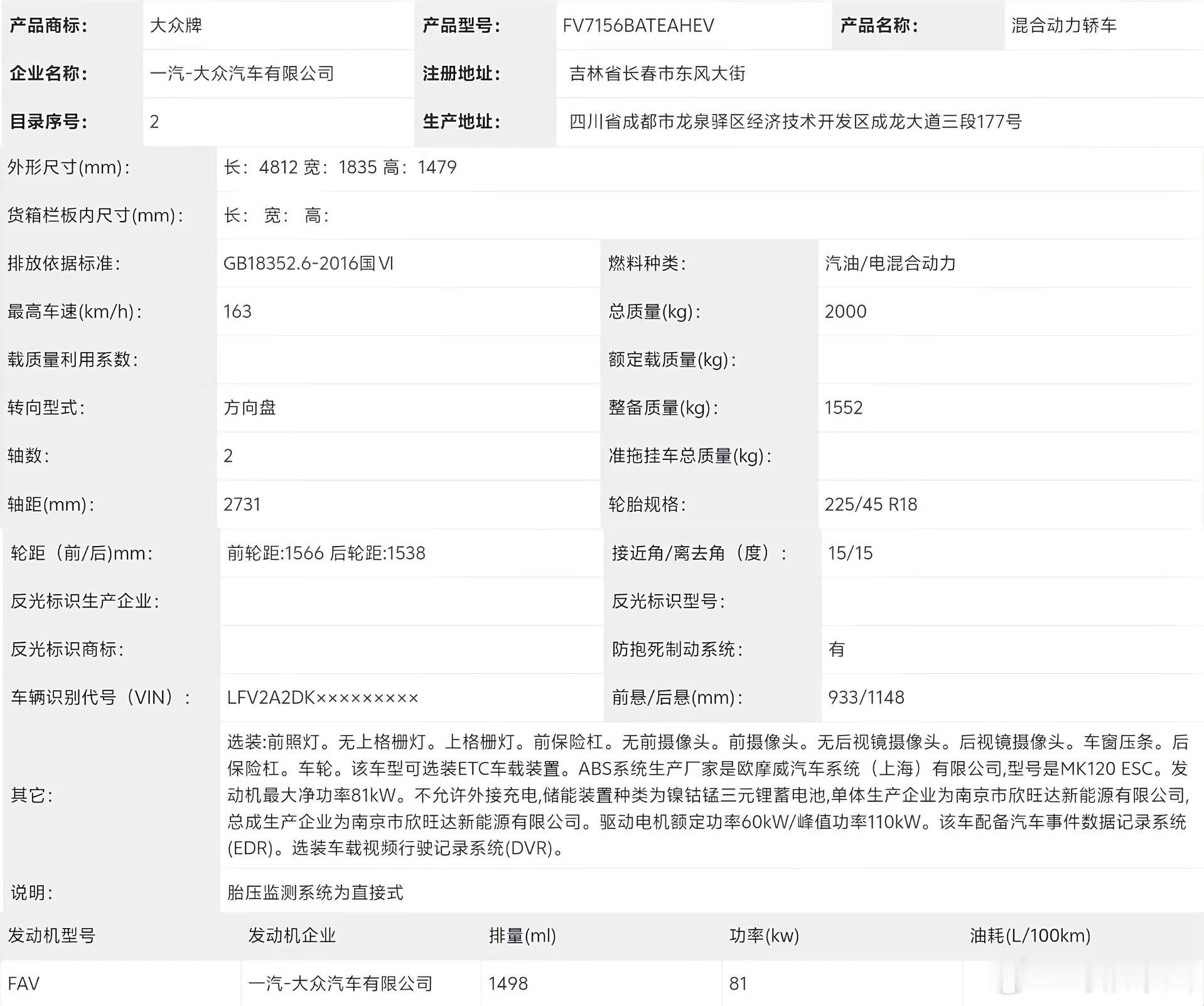
Task: Select the wheelbase value 2731
Action: tap(242, 505)
